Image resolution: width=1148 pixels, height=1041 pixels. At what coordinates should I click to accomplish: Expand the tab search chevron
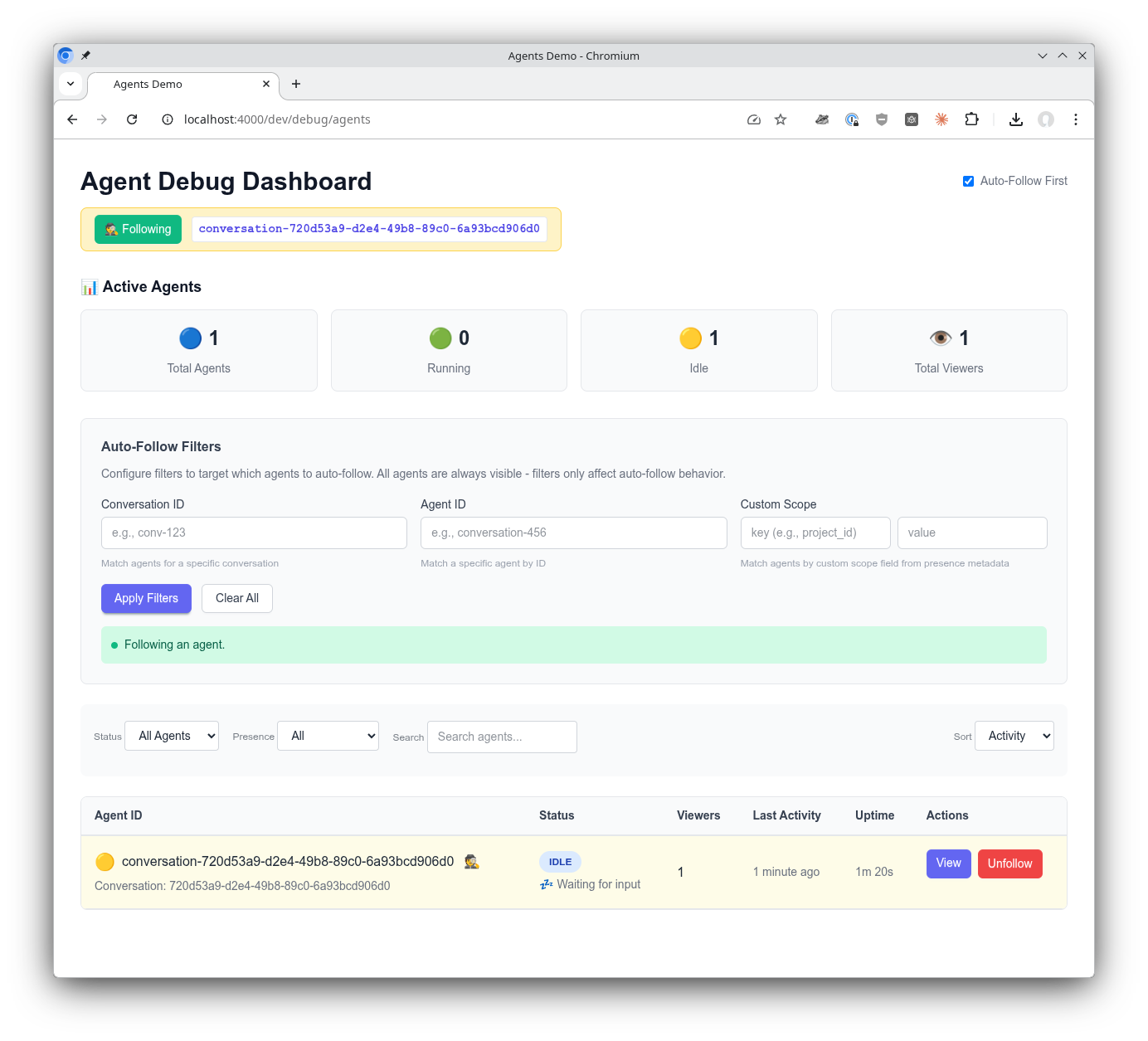coord(71,84)
